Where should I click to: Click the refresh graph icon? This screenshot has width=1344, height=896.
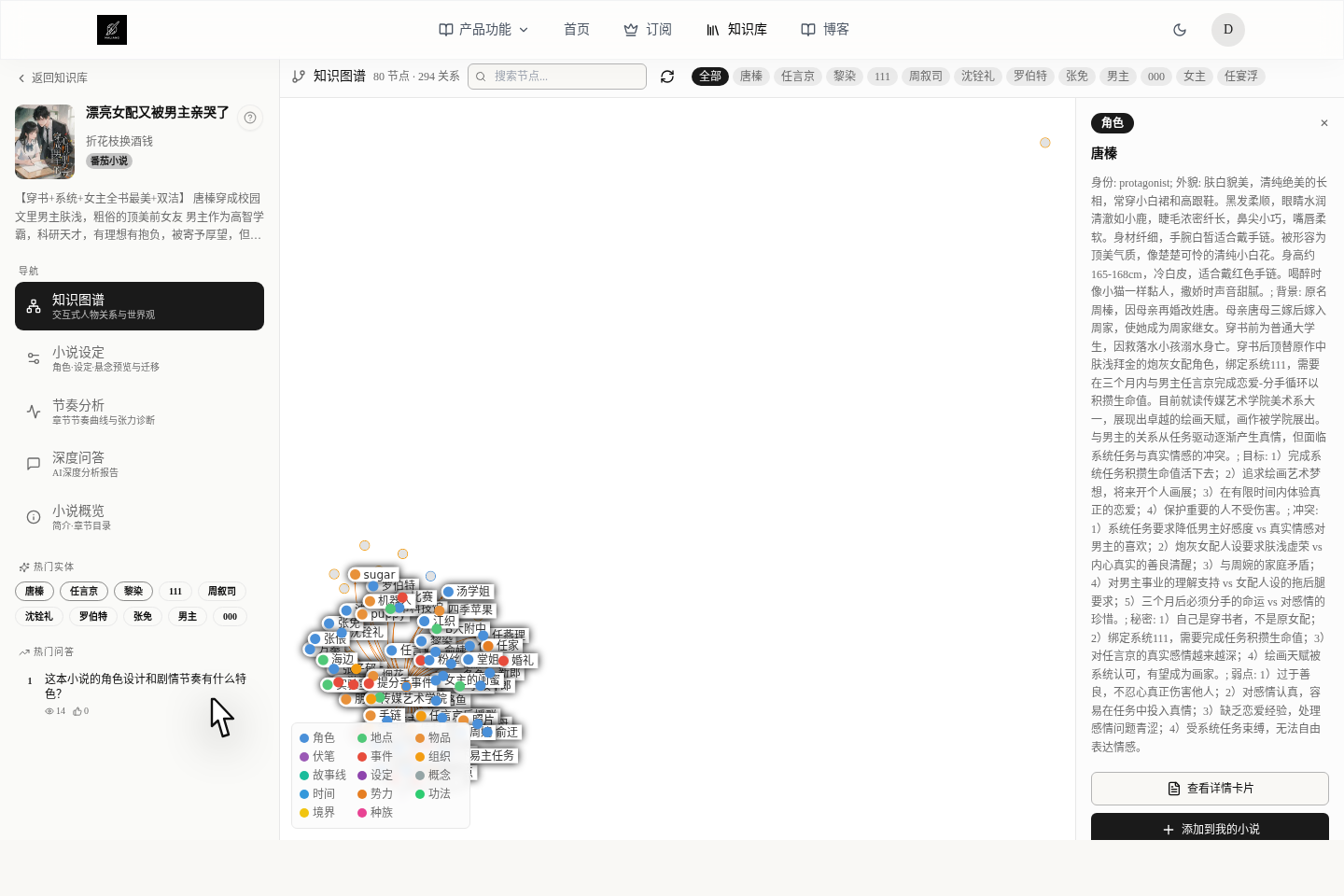tap(667, 77)
